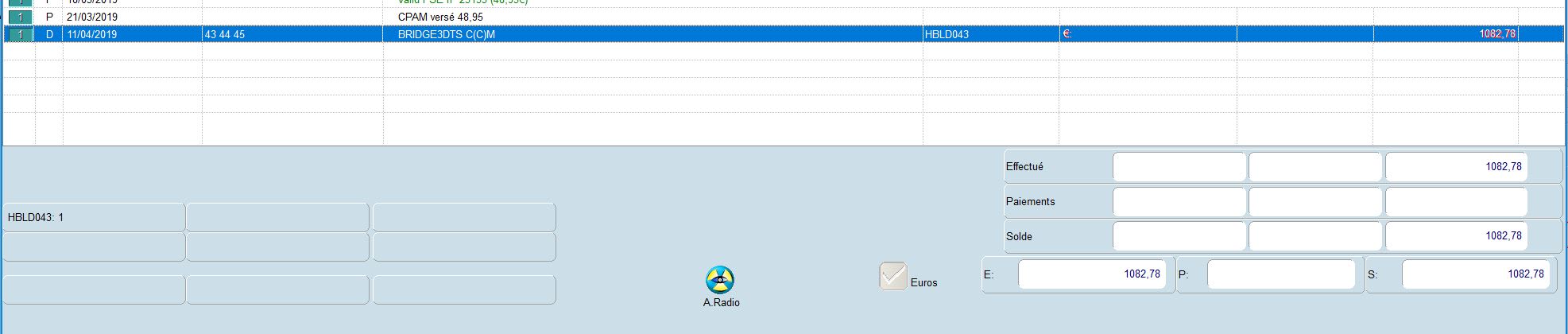Select the BRIDGE3DTS C(C)M row description
This screenshot has width=1568, height=334.
[446, 34]
